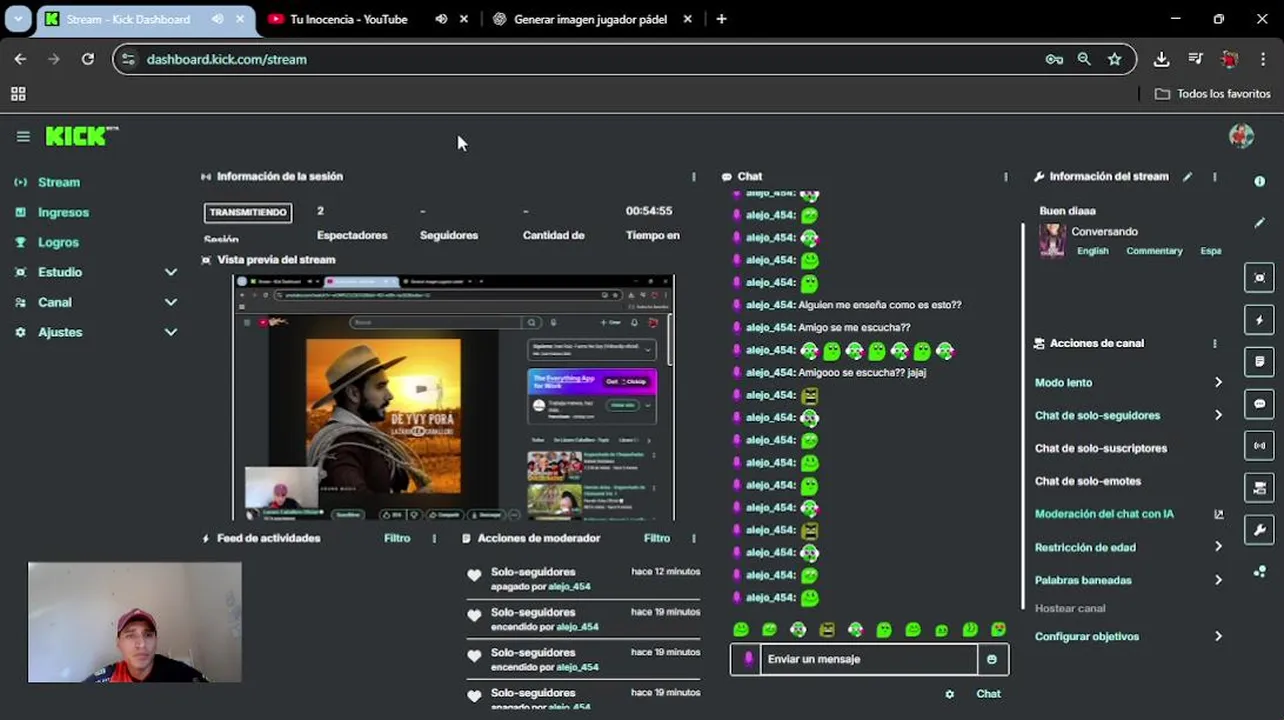The height and width of the screenshot is (720, 1284).
Task: Click the Filtro link in Feed de actividades
Action: 397,538
